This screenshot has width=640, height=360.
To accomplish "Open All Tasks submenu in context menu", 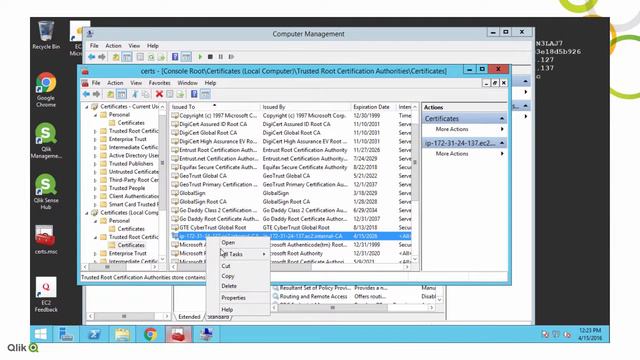I will [238, 254].
